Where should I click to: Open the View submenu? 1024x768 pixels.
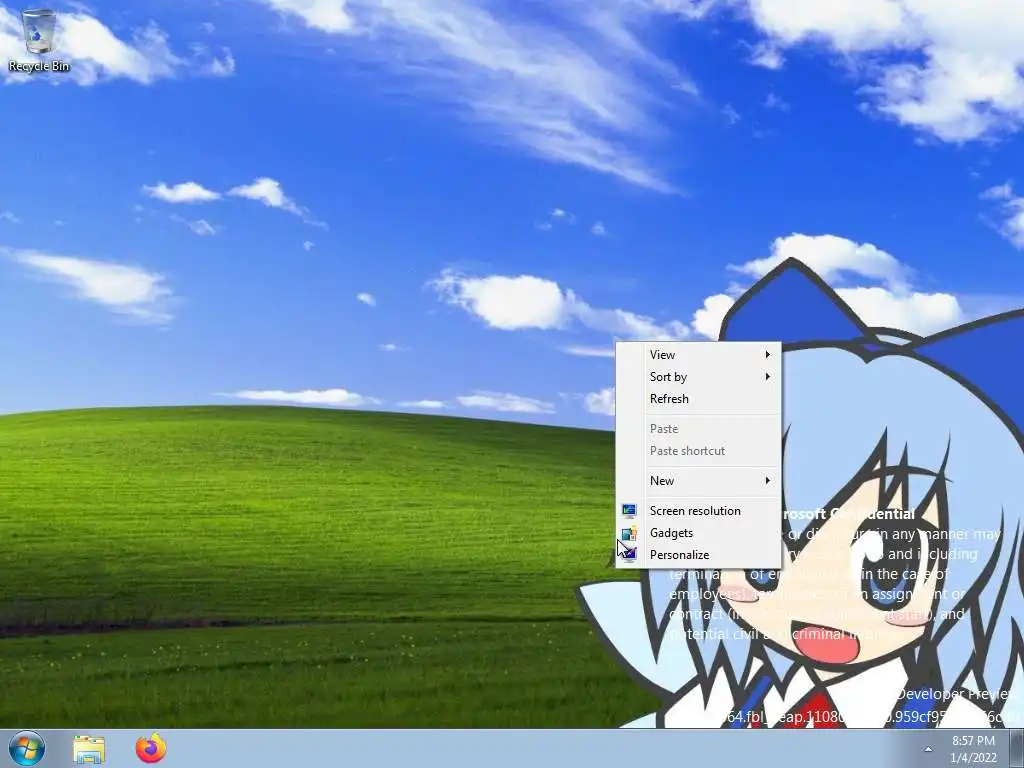(x=698, y=355)
